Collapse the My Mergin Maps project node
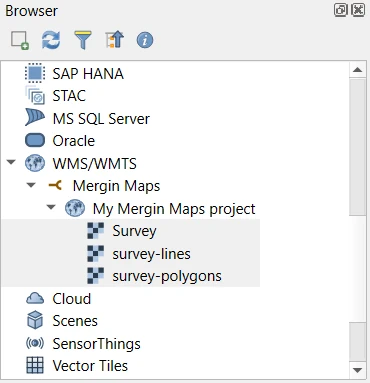The height and width of the screenshot is (383, 370). [x=51, y=207]
